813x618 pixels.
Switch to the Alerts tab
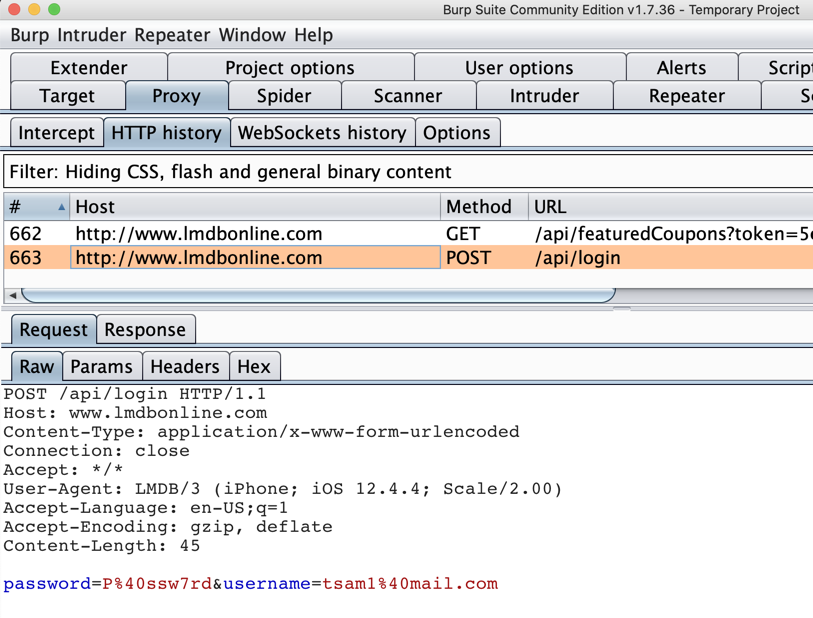(681, 67)
